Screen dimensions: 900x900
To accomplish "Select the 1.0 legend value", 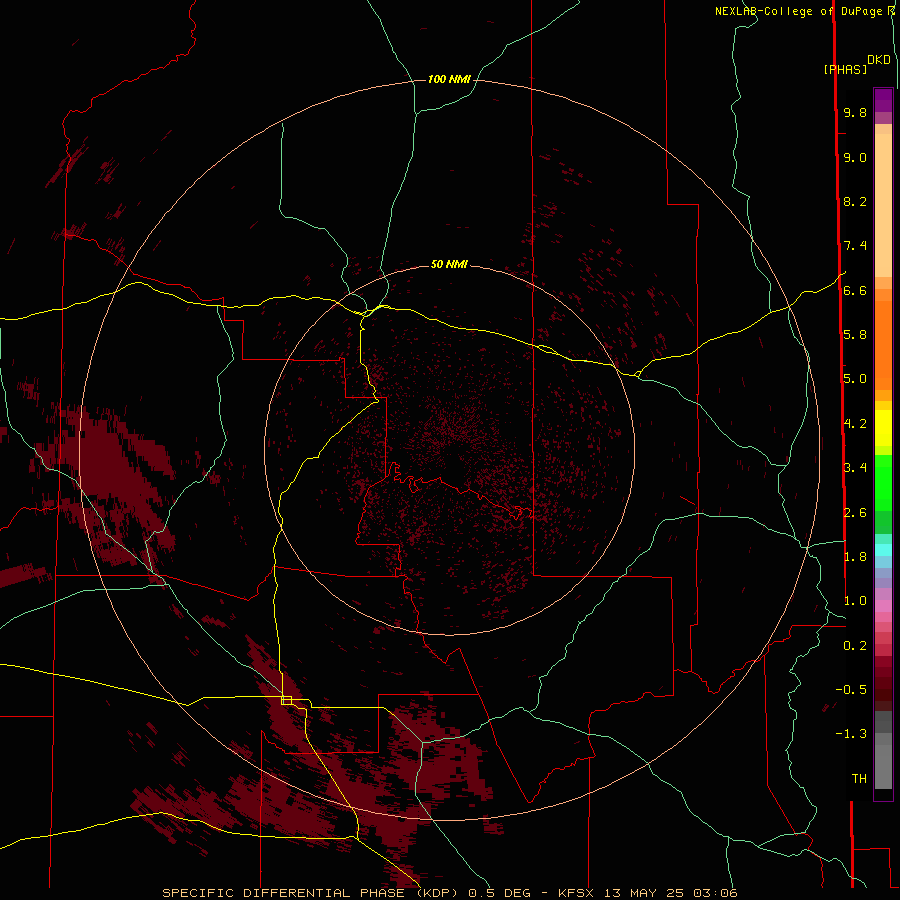I will 855,601.
